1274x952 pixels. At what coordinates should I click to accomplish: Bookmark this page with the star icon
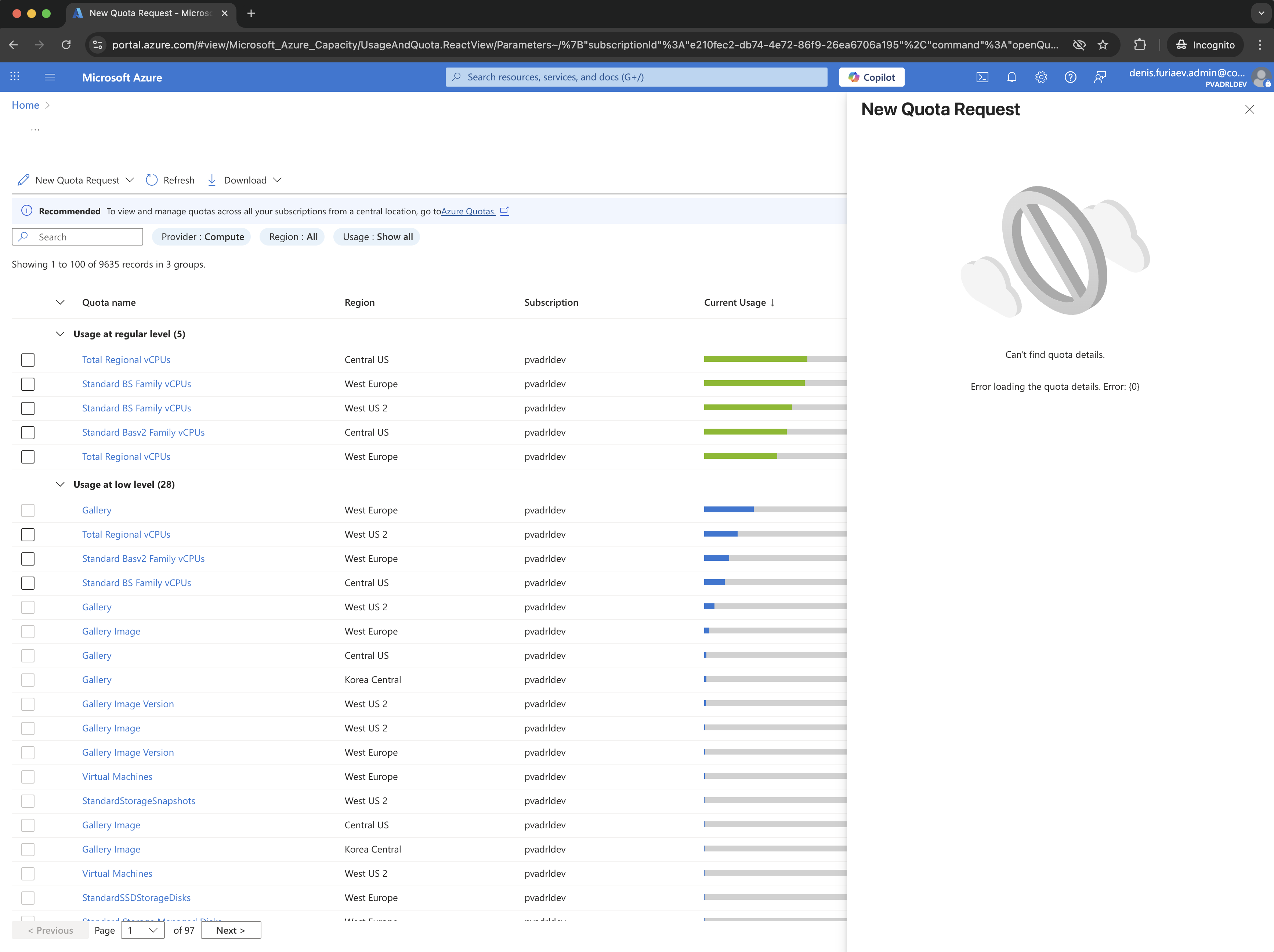[x=1103, y=44]
